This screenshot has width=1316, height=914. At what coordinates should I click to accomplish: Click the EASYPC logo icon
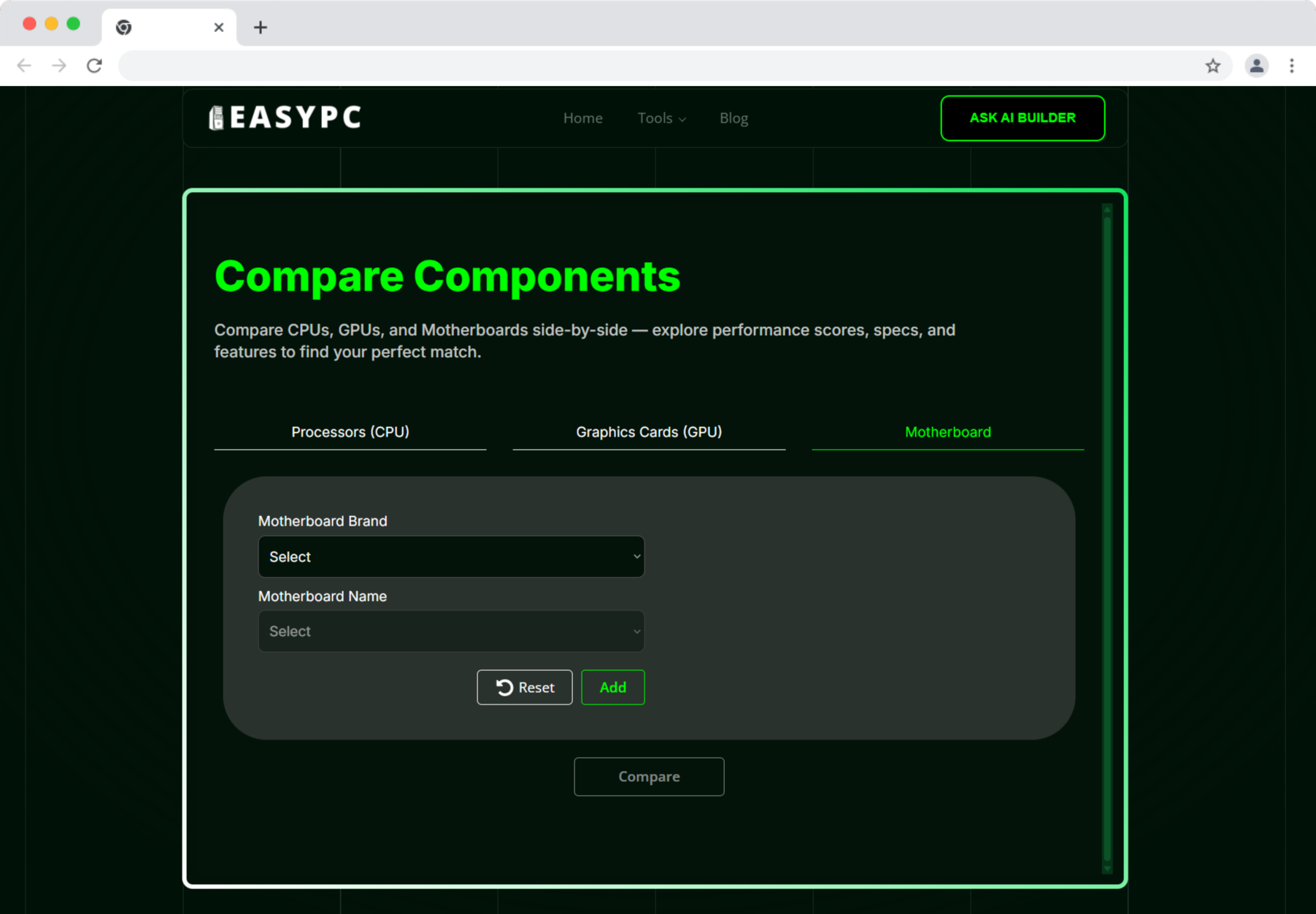click(x=217, y=117)
